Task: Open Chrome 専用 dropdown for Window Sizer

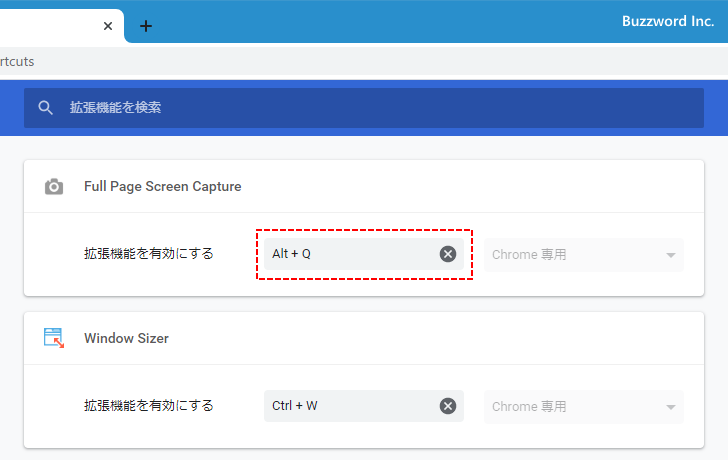Action: [x=584, y=407]
